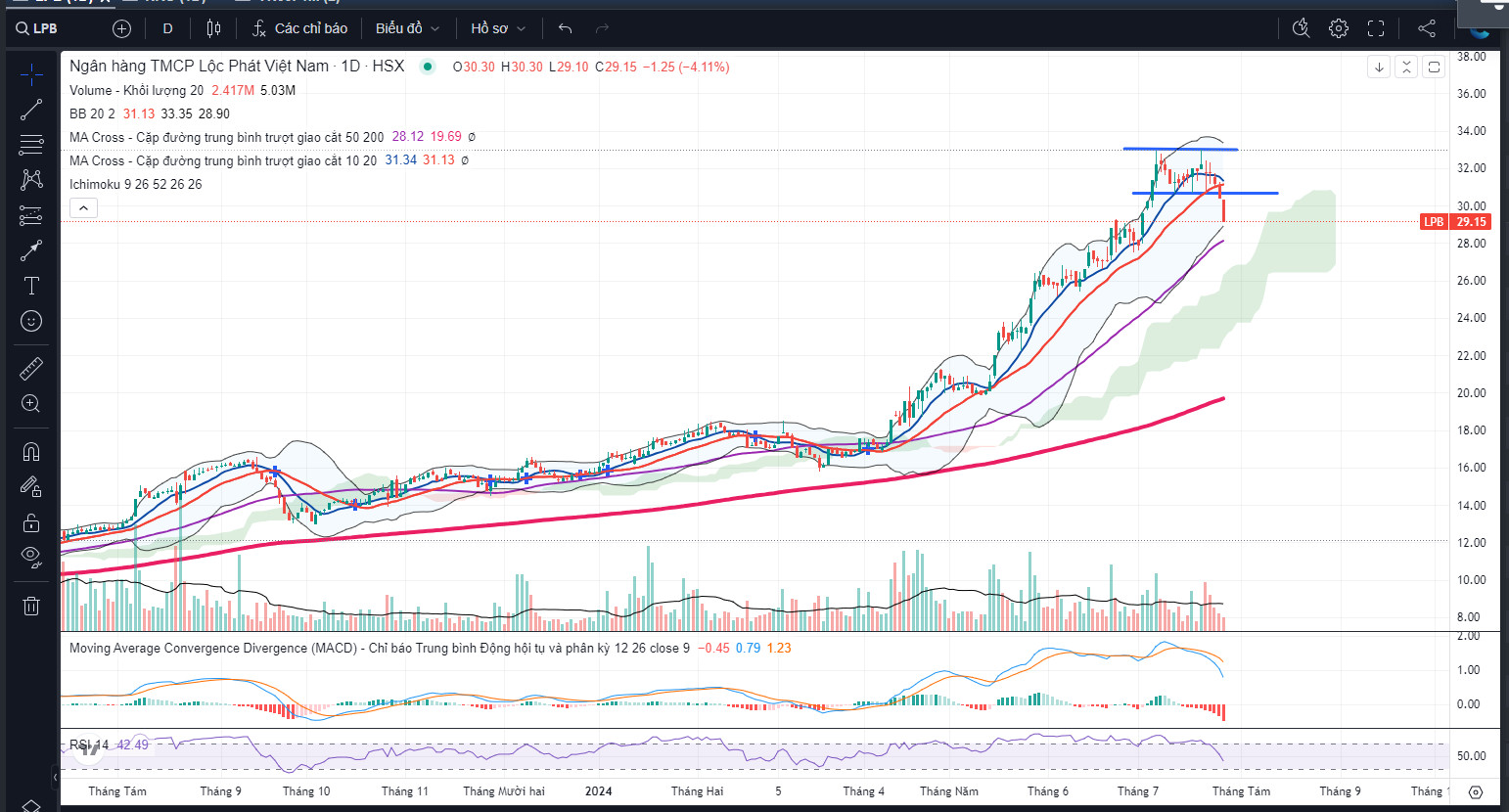The height and width of the screenshot is (812, 1509).
Task: Share the chart via share icon
Action: [1427, 28]
